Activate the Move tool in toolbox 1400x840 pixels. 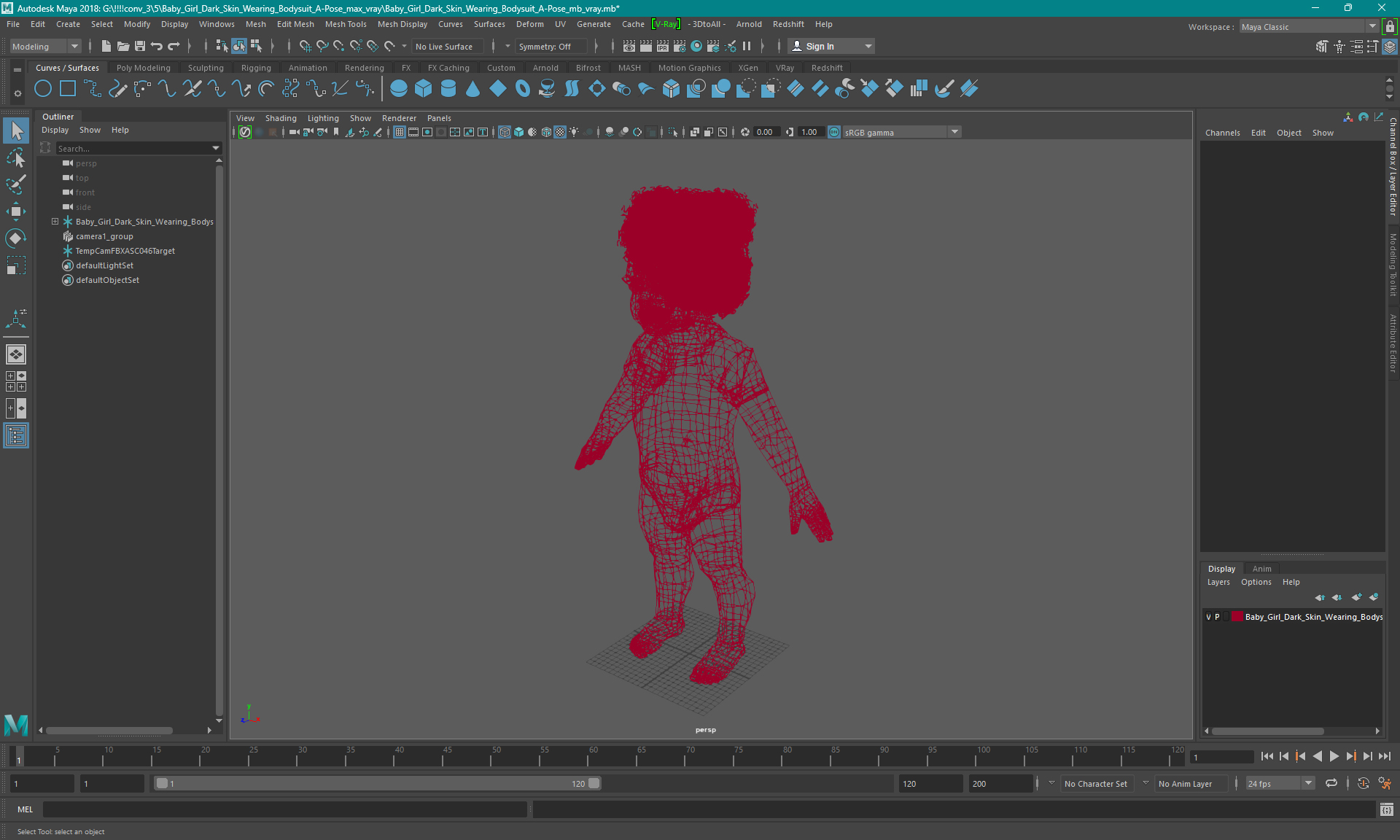coord(16,211)
